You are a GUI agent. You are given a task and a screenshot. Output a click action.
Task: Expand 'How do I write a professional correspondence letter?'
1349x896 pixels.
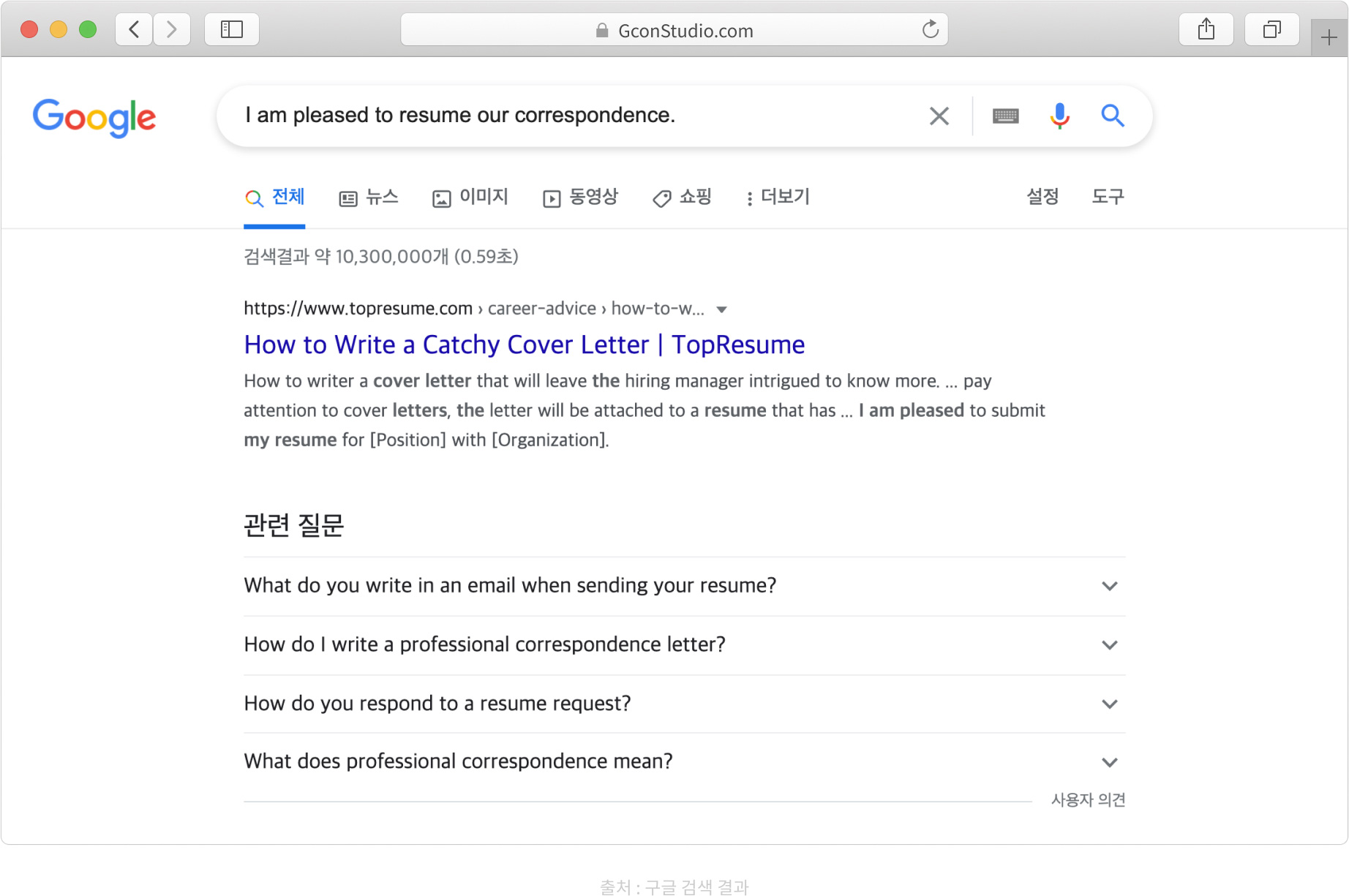1109,644
